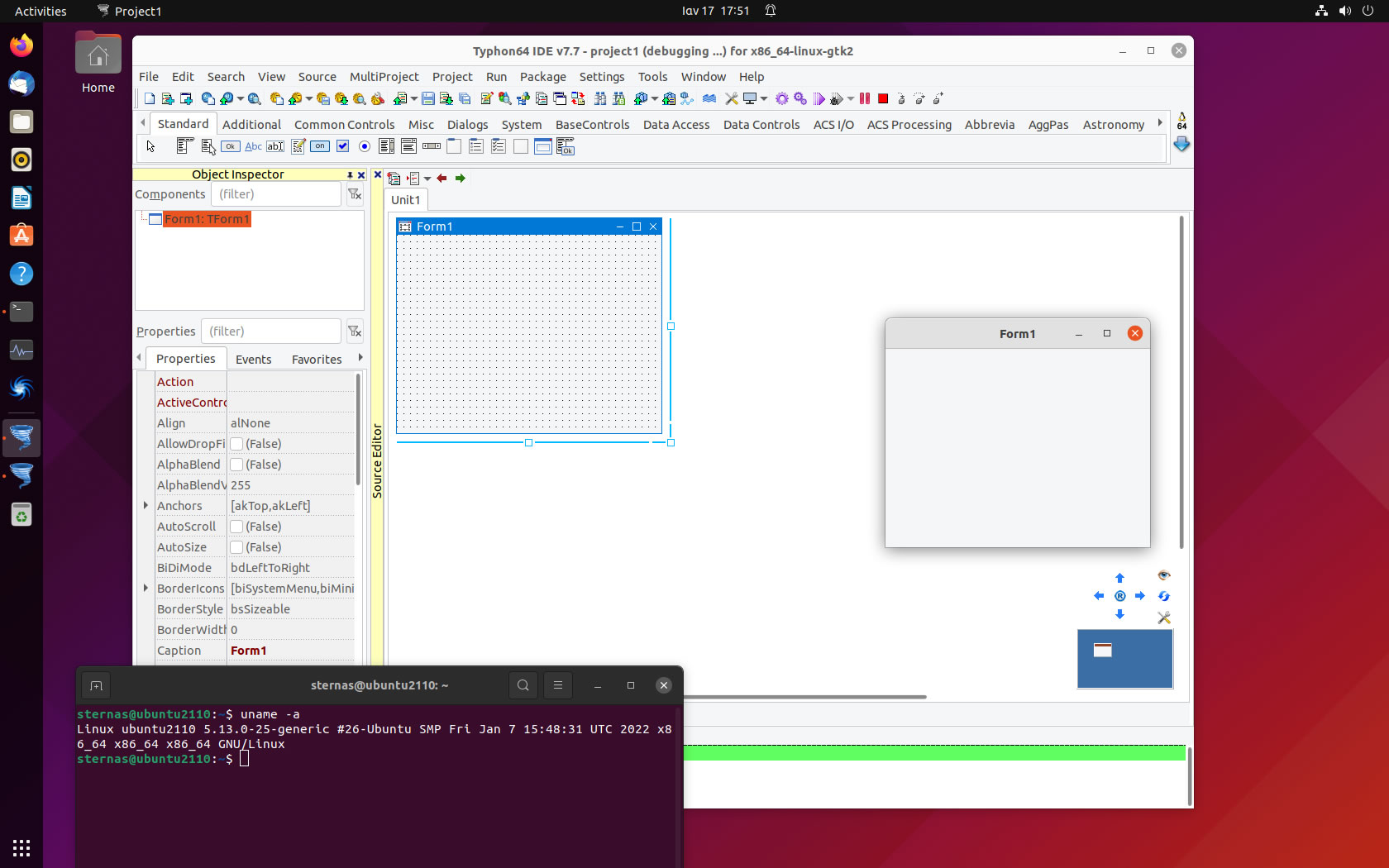Open the Run menu
1389x868 pixels.
(496, 77)
